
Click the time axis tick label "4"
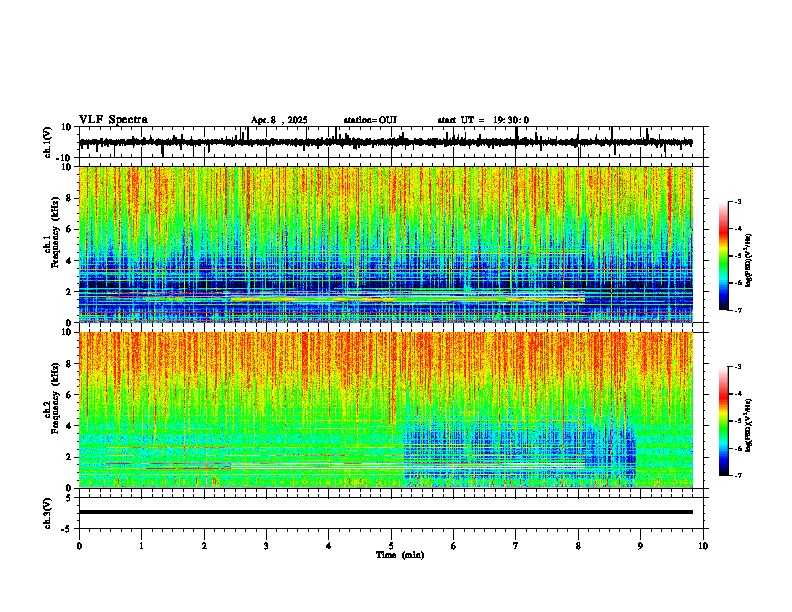point(329,546)
